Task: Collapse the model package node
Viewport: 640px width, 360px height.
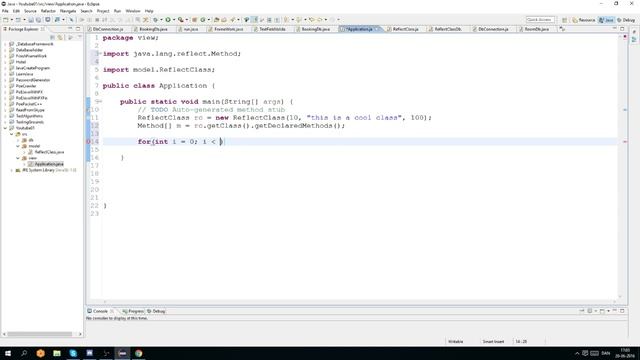Action: (x=18, y=146)
